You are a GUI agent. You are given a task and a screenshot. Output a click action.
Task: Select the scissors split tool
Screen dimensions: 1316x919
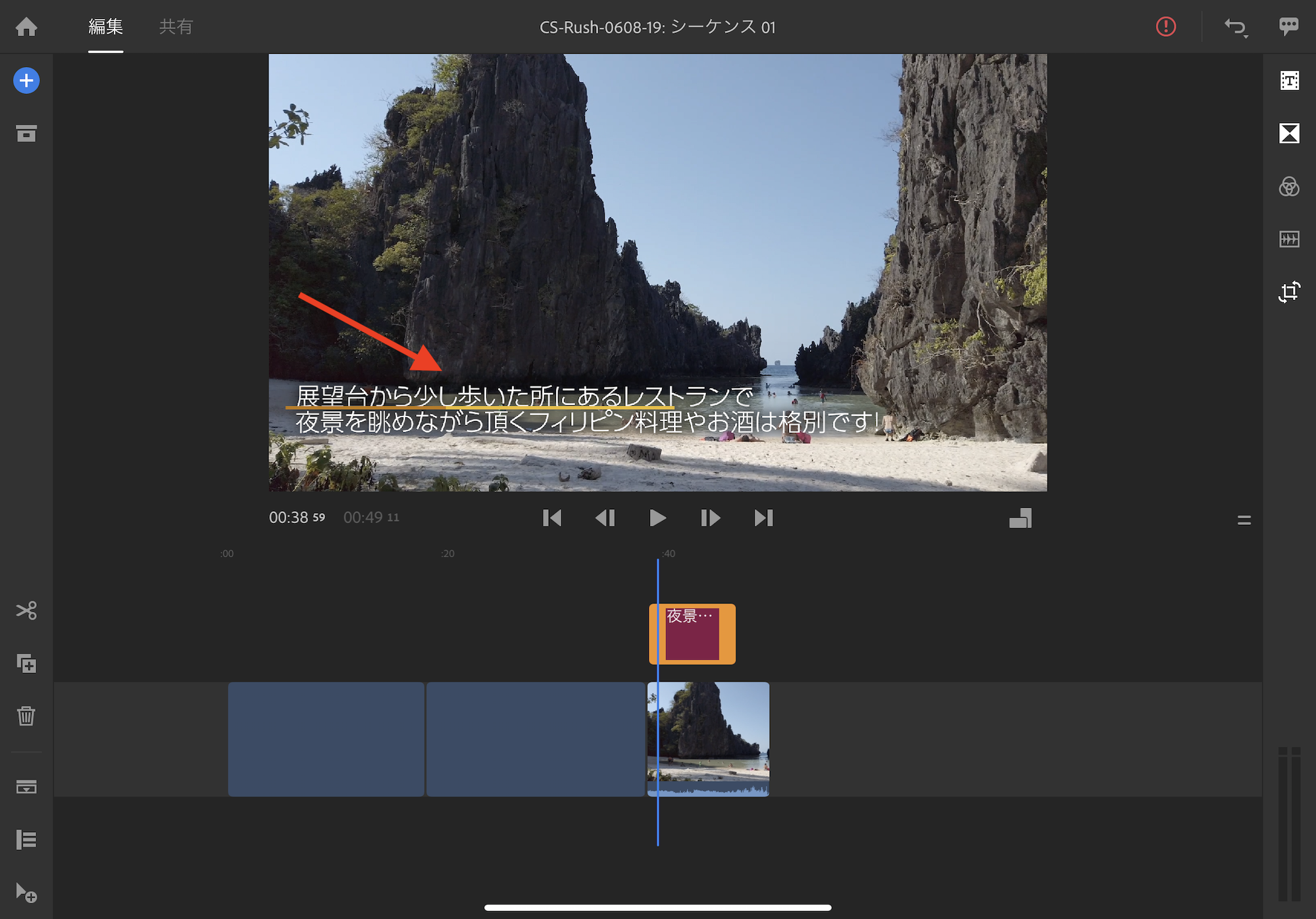tap(26, 610)
